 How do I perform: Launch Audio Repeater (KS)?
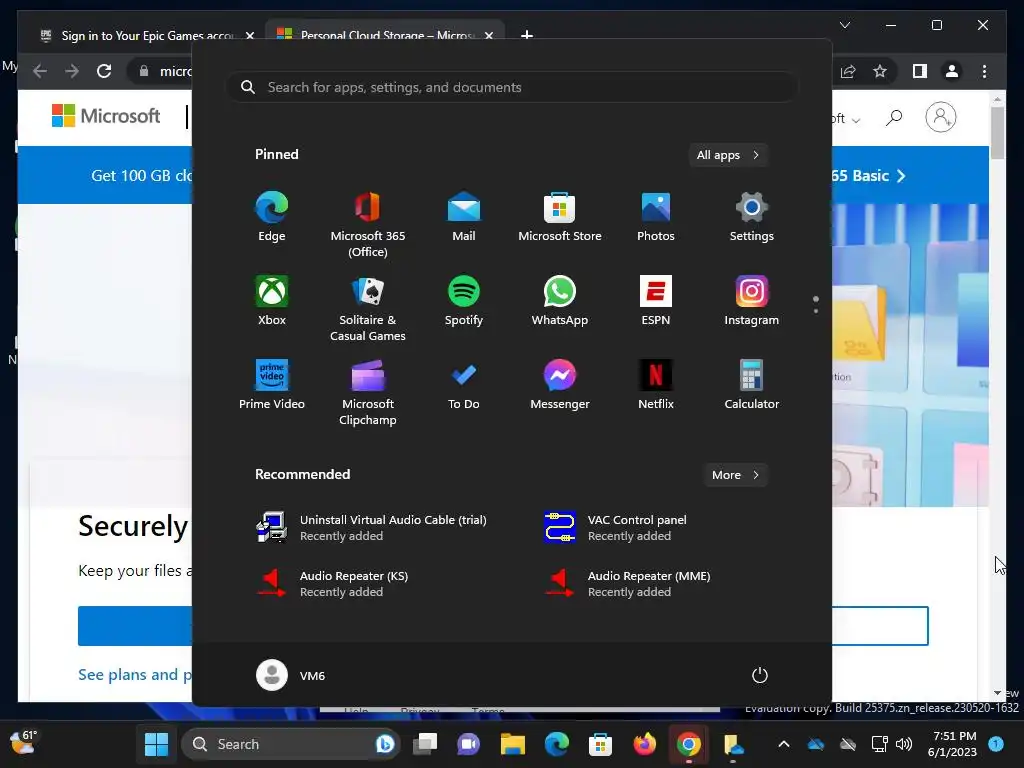333,583
